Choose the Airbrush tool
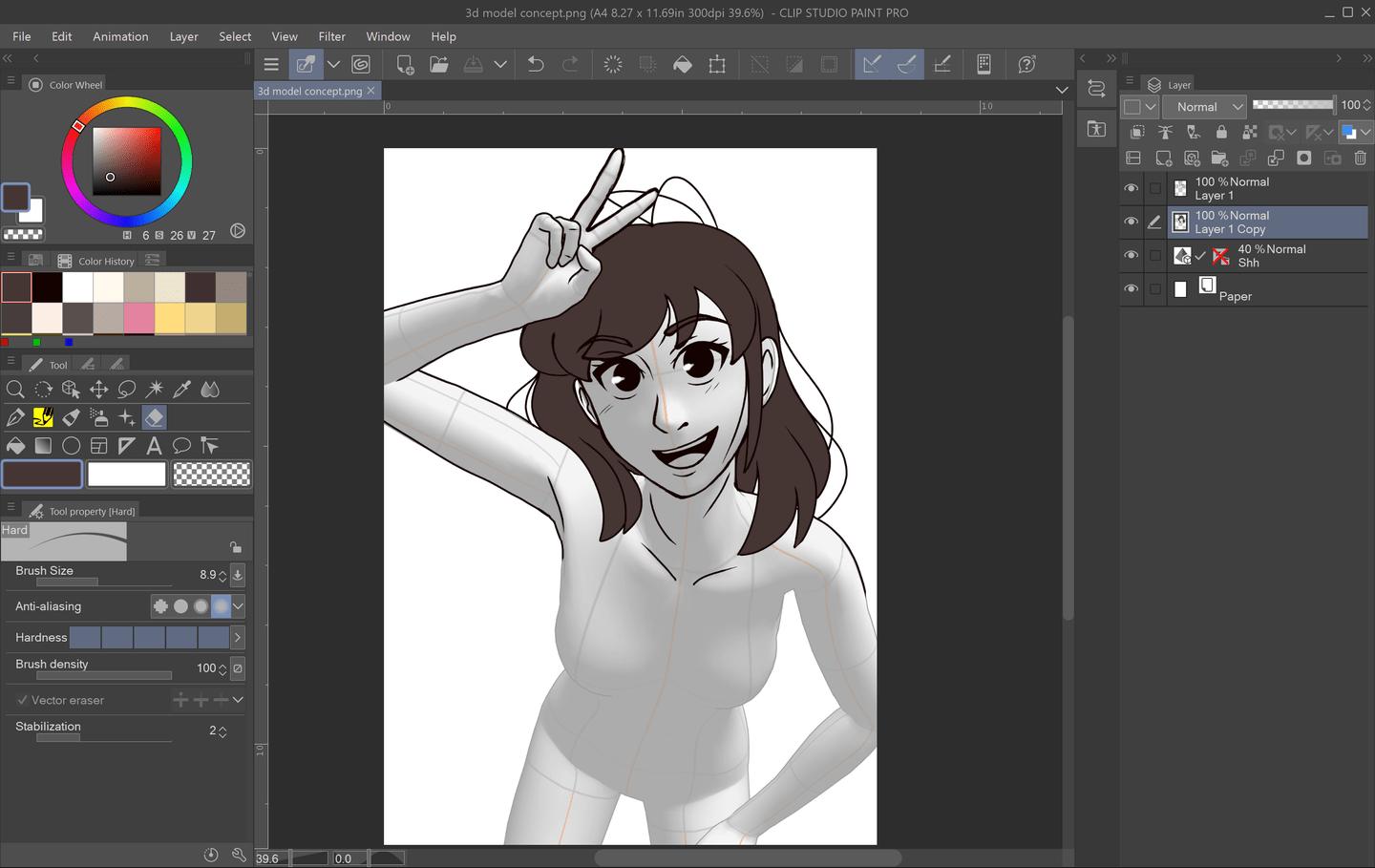 [x=98, y=417]
